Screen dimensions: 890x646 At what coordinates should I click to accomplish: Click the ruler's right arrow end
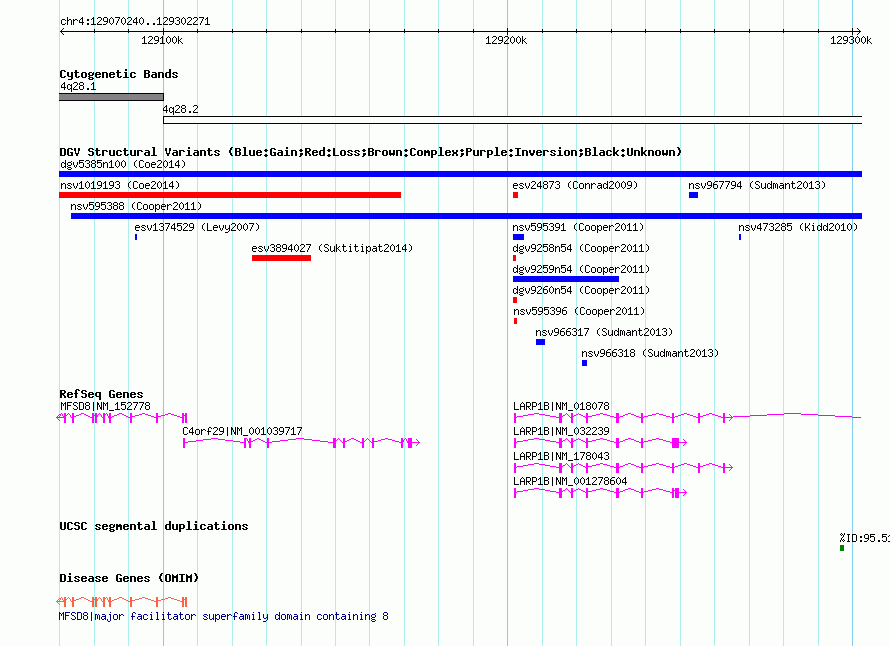(857, 32)
